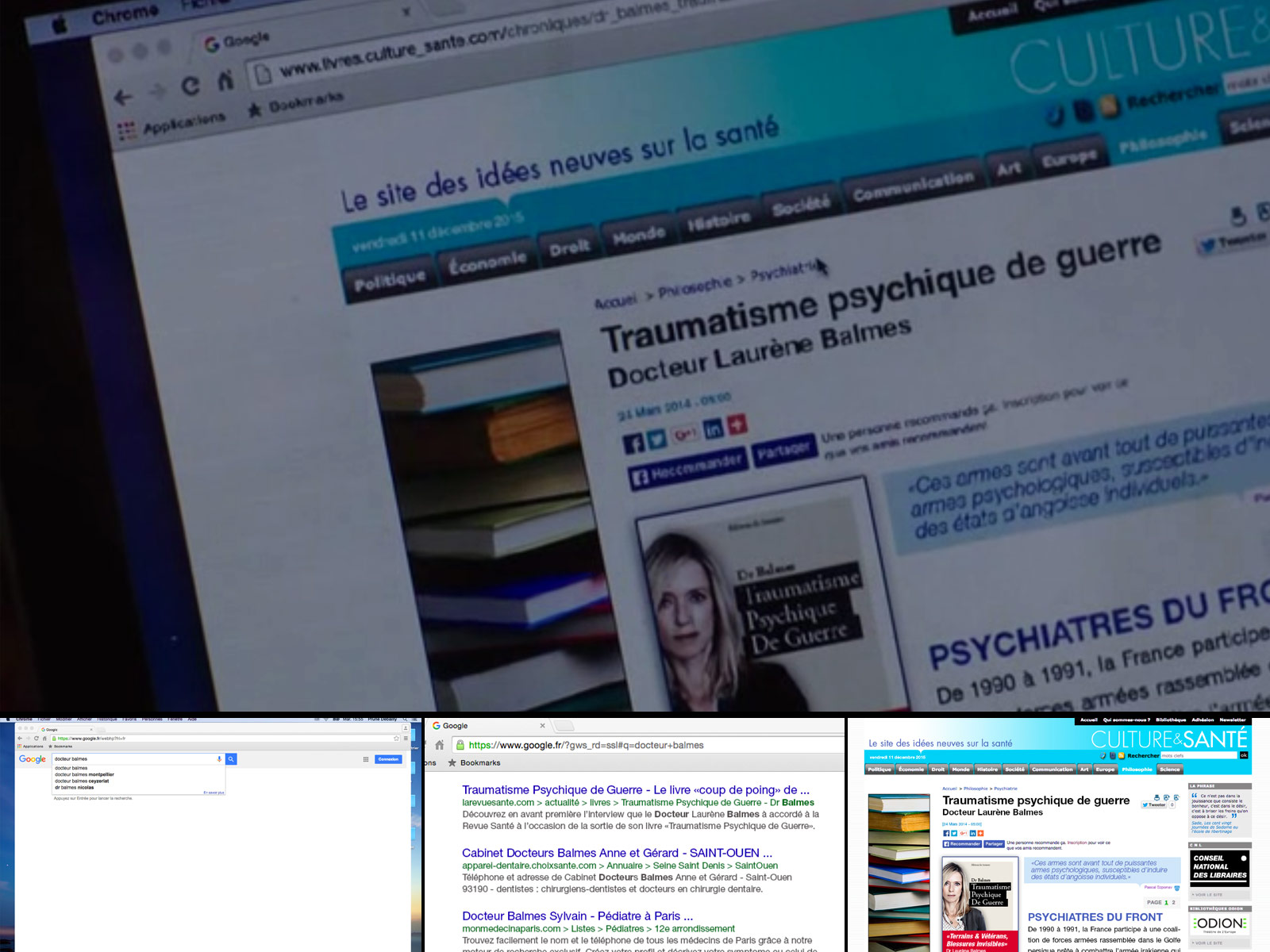Click the Accueil breadcrumb in the large angled view
Viewport: 1270px width, 952px height.
616,301
